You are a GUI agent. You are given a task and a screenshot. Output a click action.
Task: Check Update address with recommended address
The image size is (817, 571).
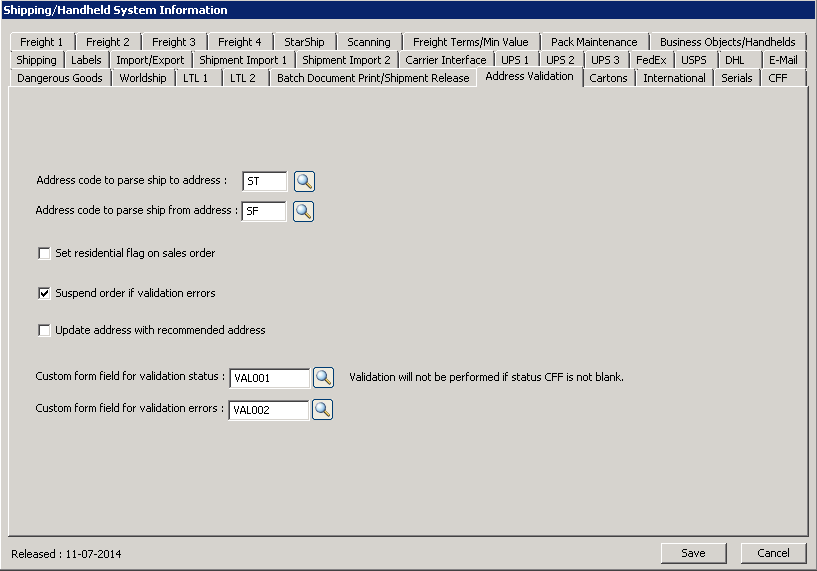pyautogui.click(x=44, y=330)
